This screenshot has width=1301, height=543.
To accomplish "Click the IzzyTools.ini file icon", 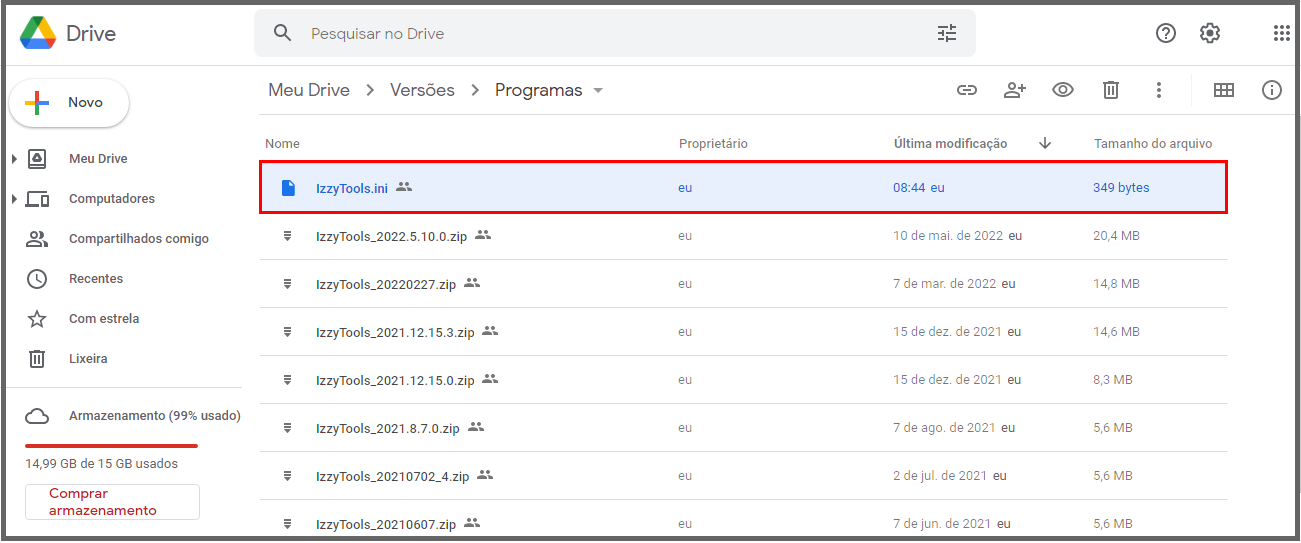I will [288, 188].
